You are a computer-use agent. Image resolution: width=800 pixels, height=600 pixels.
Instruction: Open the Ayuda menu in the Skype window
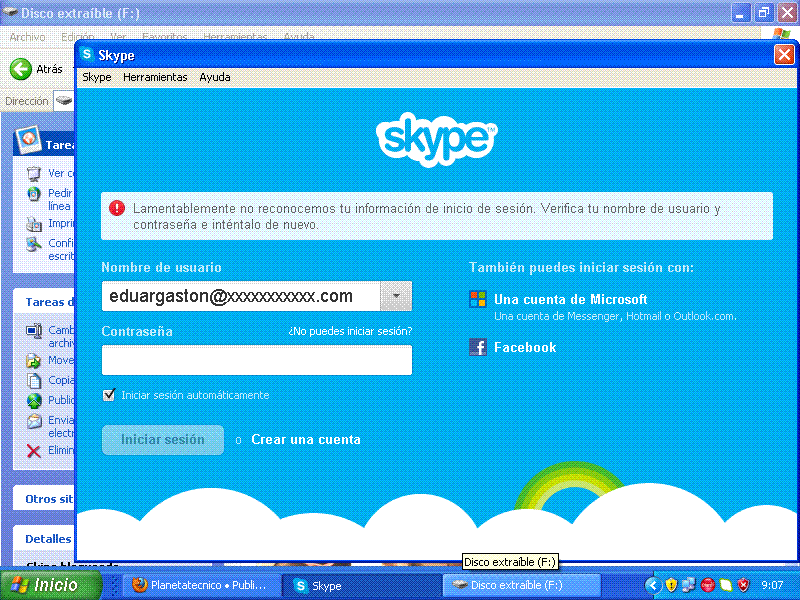coord(215,77)
